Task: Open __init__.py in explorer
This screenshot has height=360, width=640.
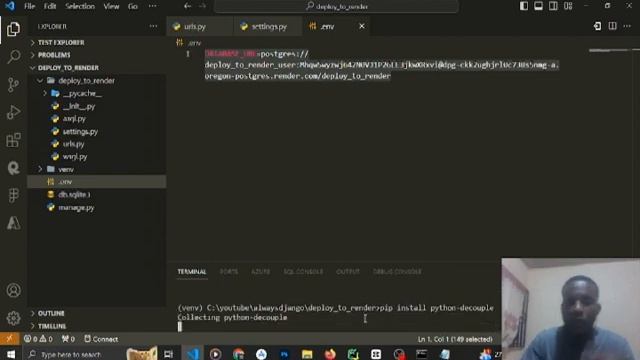Action: [x=97, y=106]
